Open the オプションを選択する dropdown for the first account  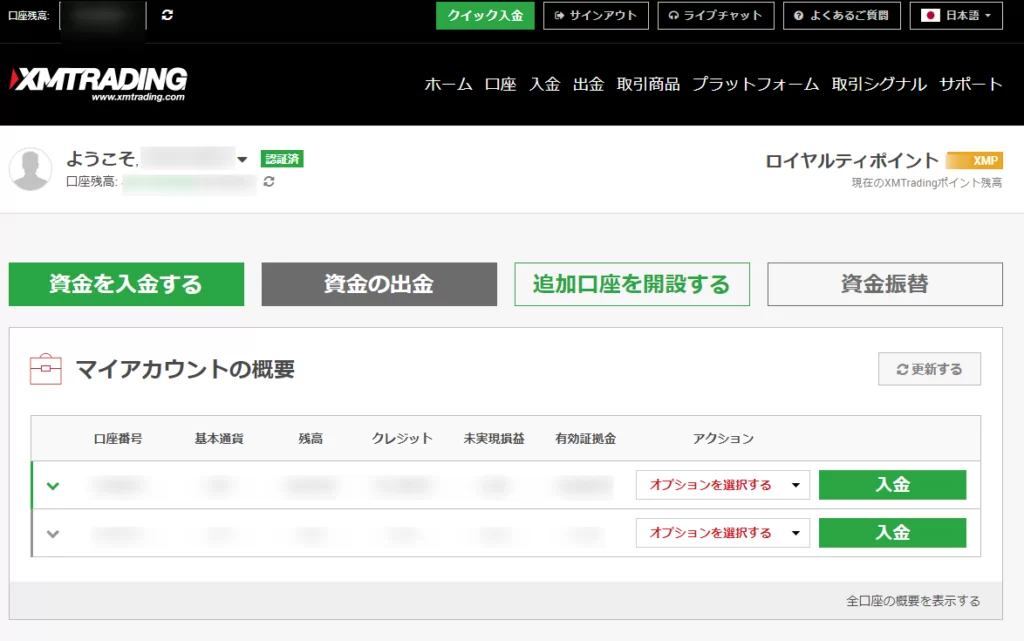pos(722,485)
